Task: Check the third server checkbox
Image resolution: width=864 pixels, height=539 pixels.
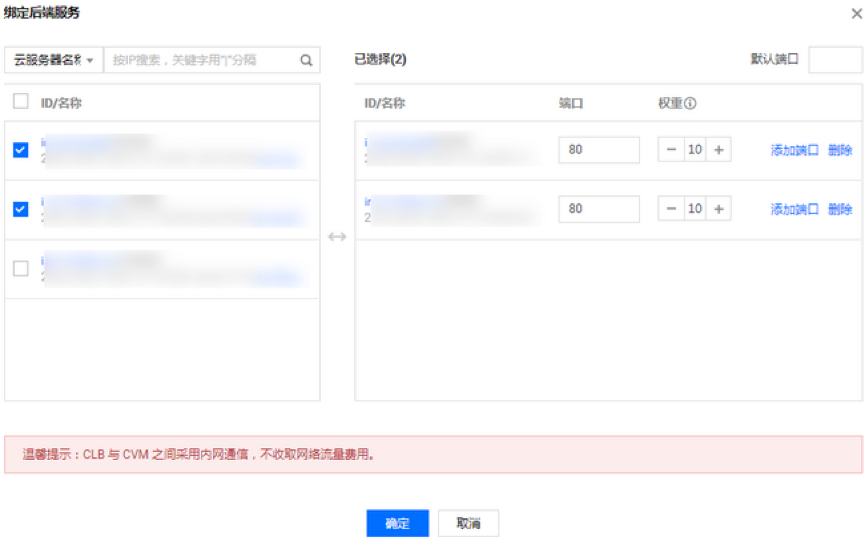Action: click(21, 268)
